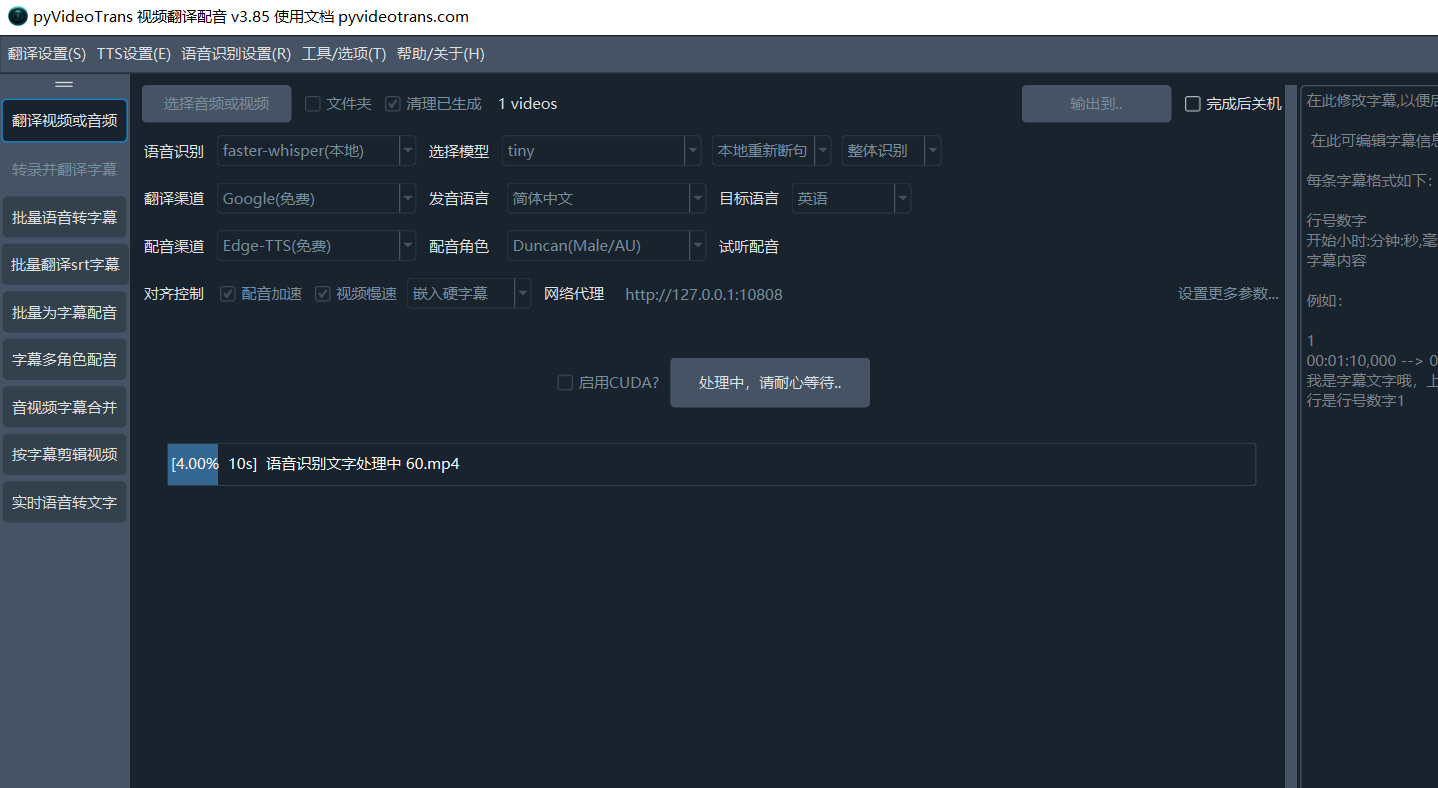Toggle the 启用CUDA? checkbox
1438x788 pixels.
point(566,383)
